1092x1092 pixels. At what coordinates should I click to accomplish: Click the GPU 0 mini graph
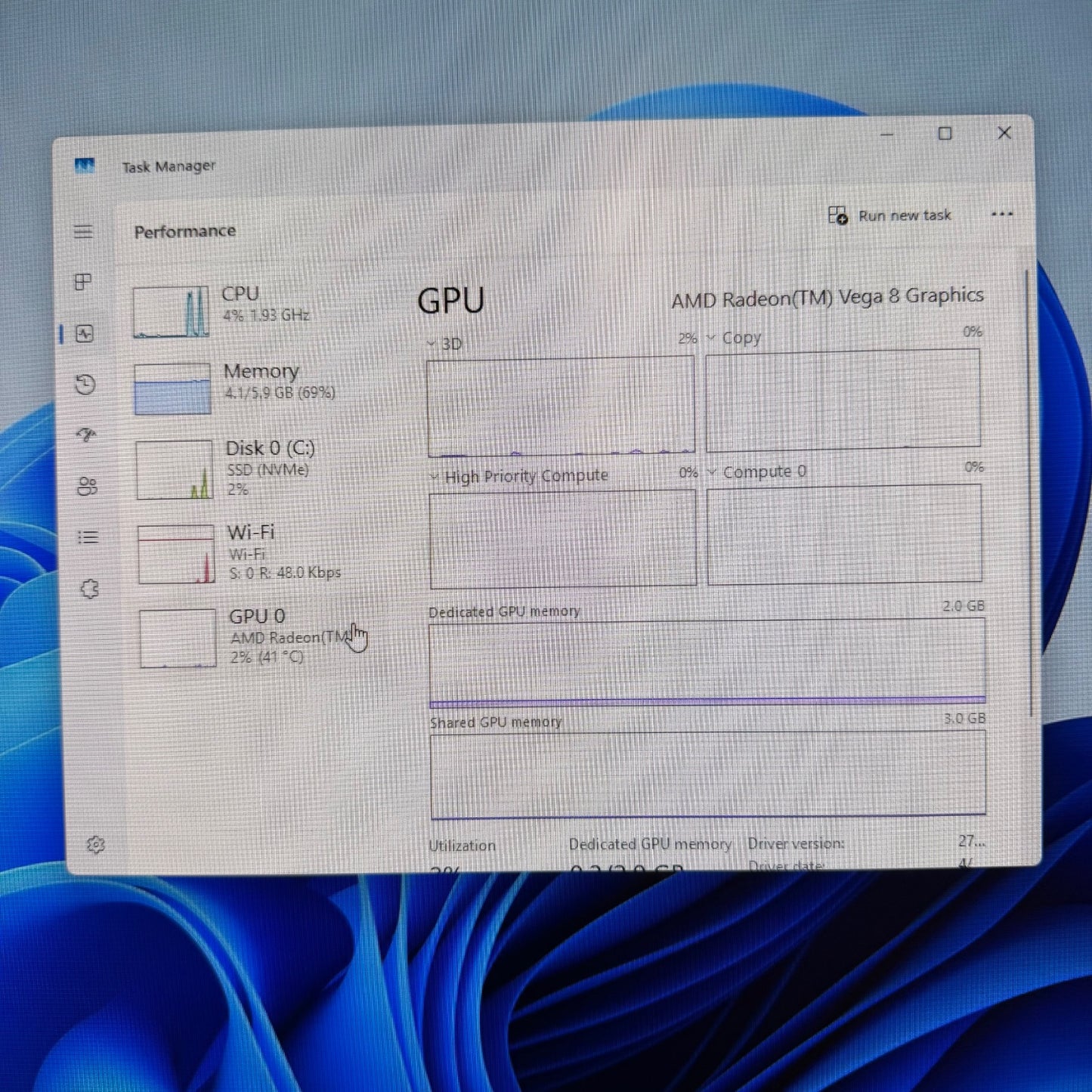click(x=178, y=639)
